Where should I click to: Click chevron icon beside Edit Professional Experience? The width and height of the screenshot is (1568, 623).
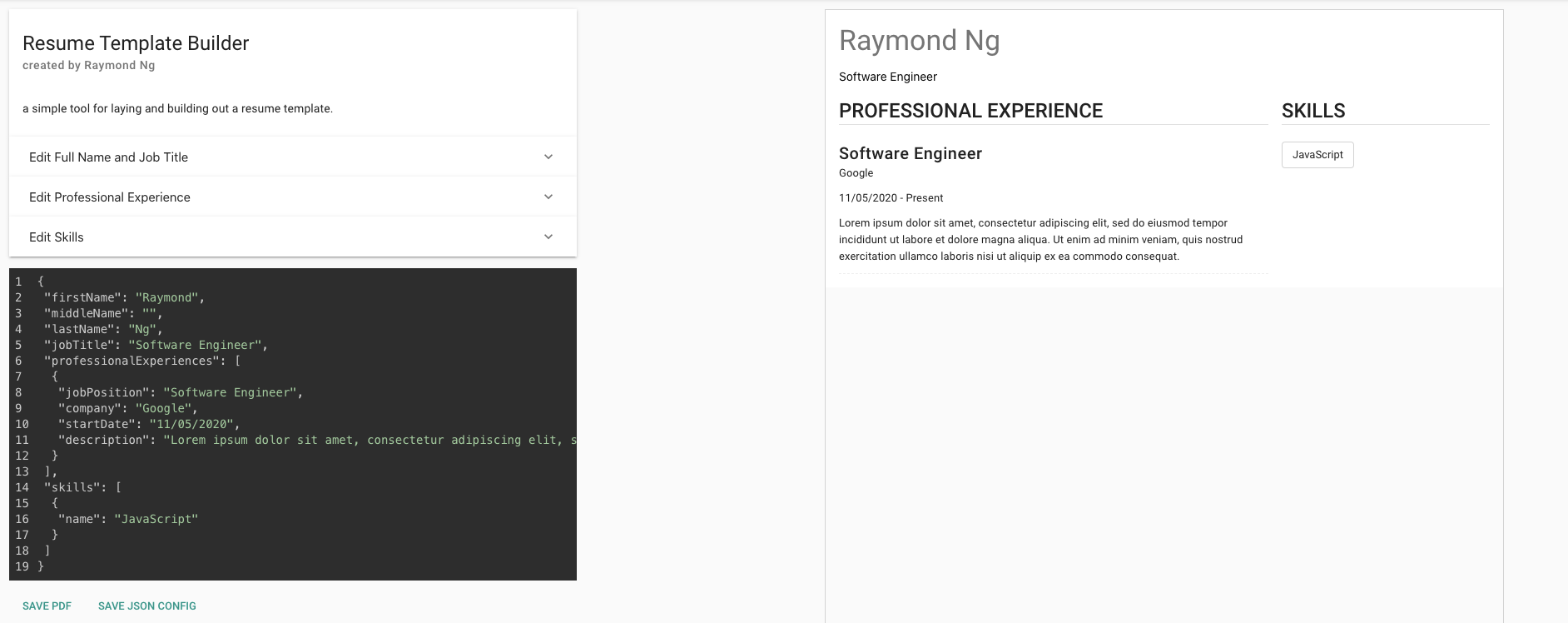pyautogui.click(x=548, y=197)
